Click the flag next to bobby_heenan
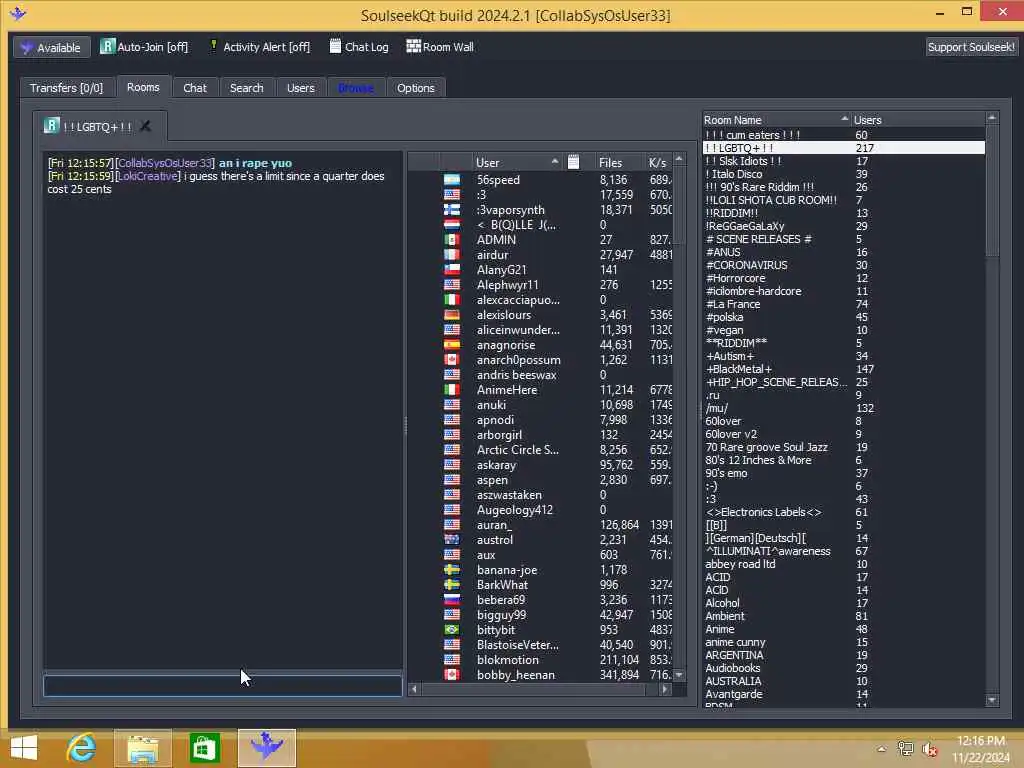This screenshot has height=768, width=1024. (452, 675)
